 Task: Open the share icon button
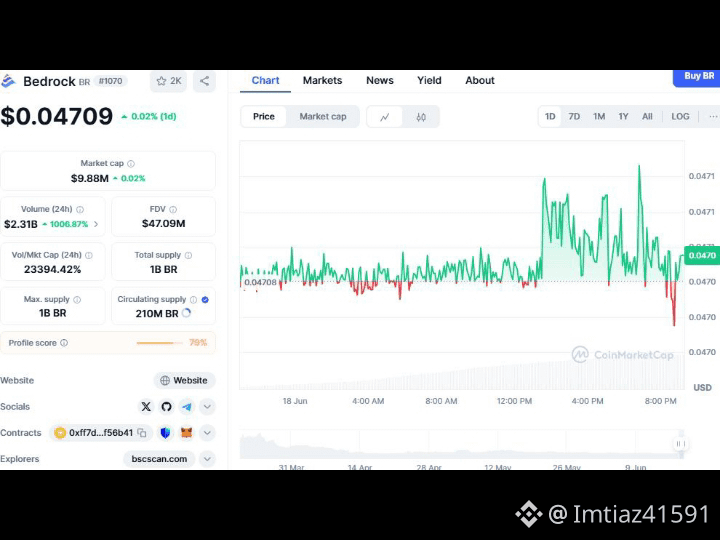click(x=204, y=81)
